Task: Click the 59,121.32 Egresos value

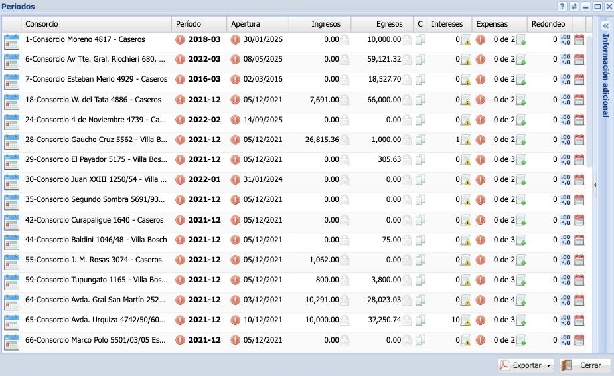Action: (384, 59)
